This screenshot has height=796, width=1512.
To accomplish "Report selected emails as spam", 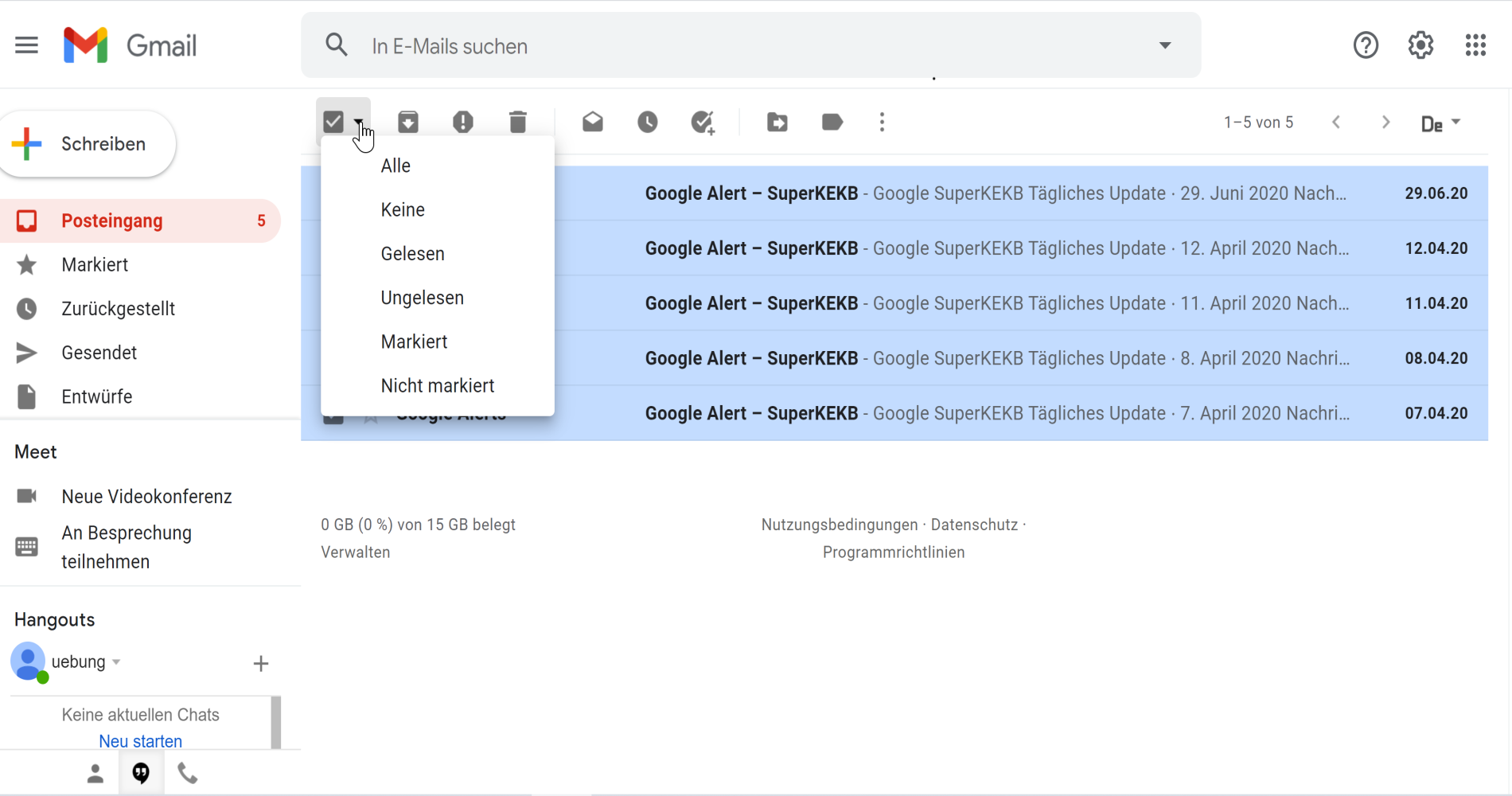I will point(463,122).
